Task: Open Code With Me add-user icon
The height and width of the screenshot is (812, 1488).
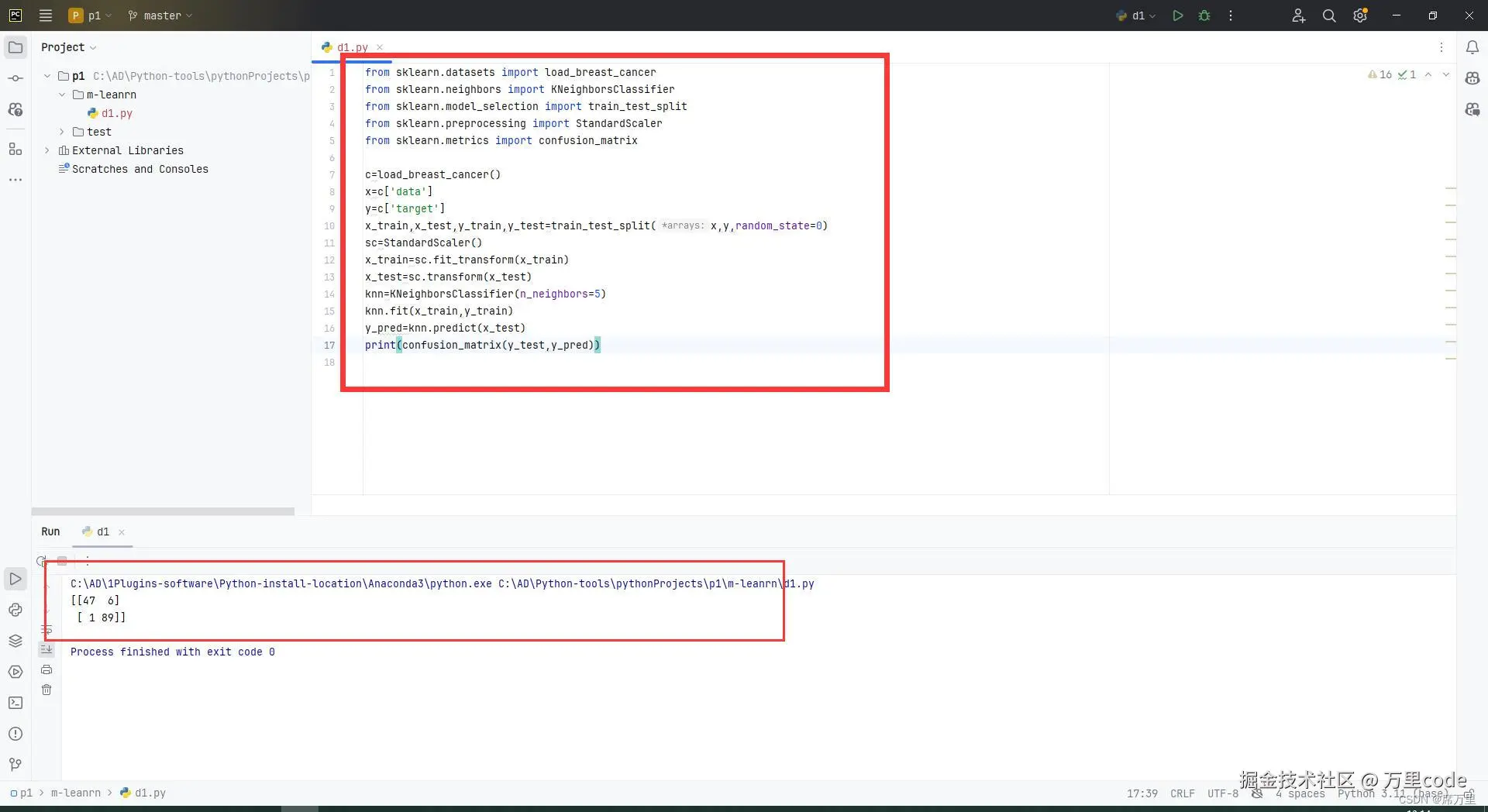Action: pos(1299,15)
